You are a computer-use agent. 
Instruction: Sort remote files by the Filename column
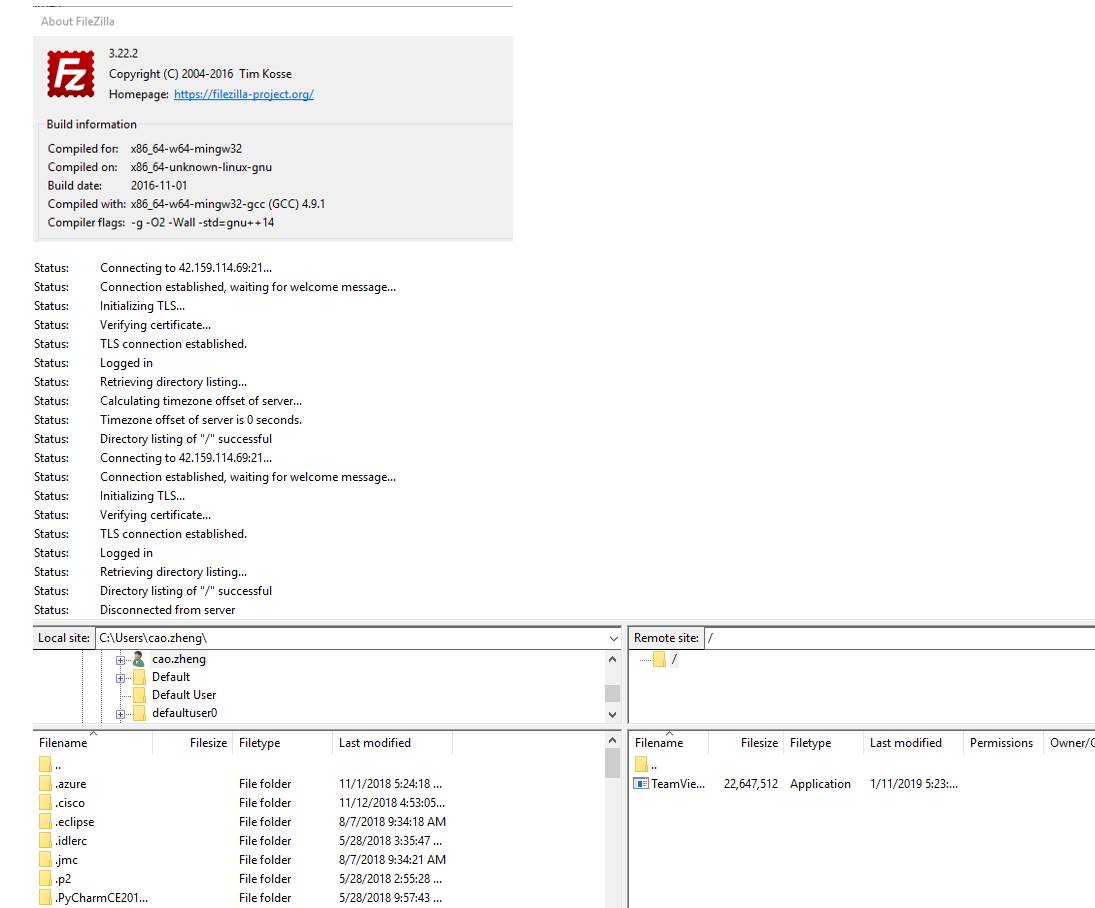pos(661,743)
